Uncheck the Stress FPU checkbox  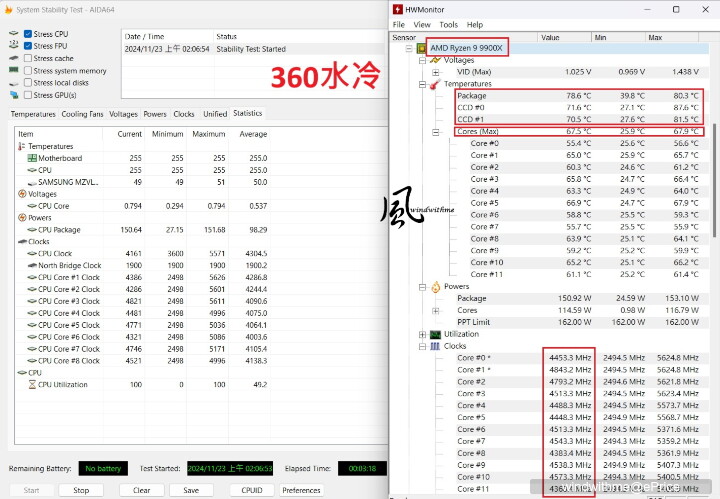[x=28, y=46]
